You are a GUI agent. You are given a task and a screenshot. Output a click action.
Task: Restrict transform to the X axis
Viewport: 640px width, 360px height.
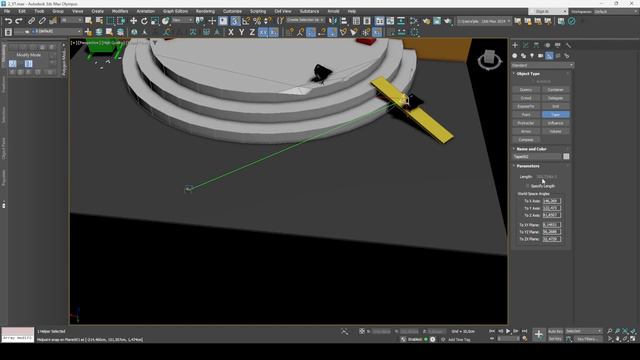pyautogui.click(x=231, y=32)
